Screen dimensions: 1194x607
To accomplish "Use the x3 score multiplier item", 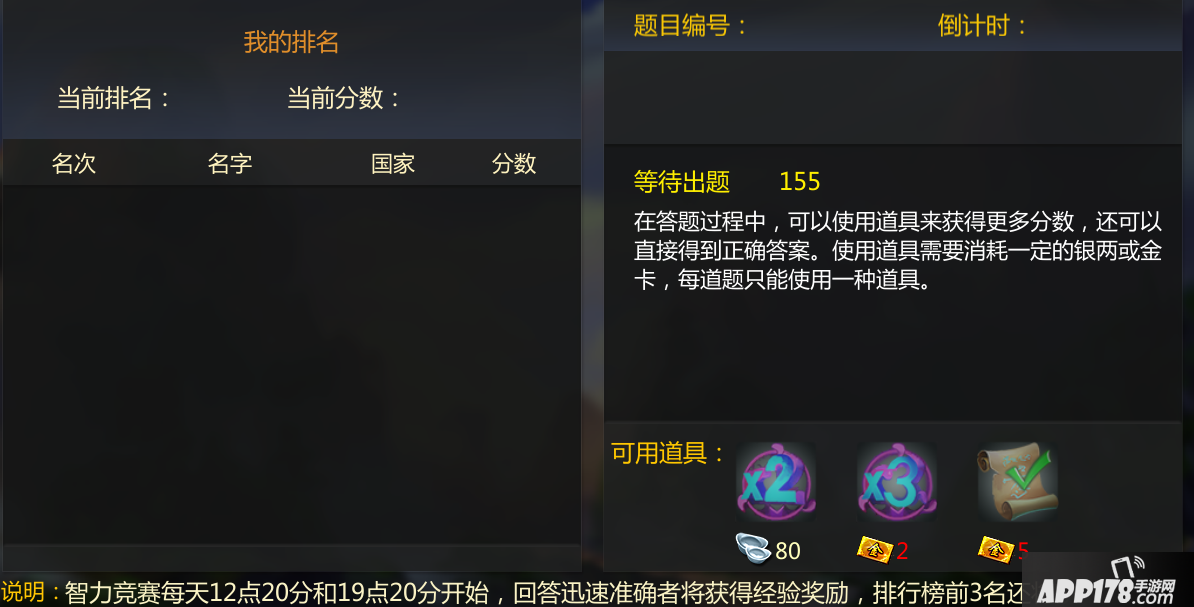I will [x=896, y=482].
